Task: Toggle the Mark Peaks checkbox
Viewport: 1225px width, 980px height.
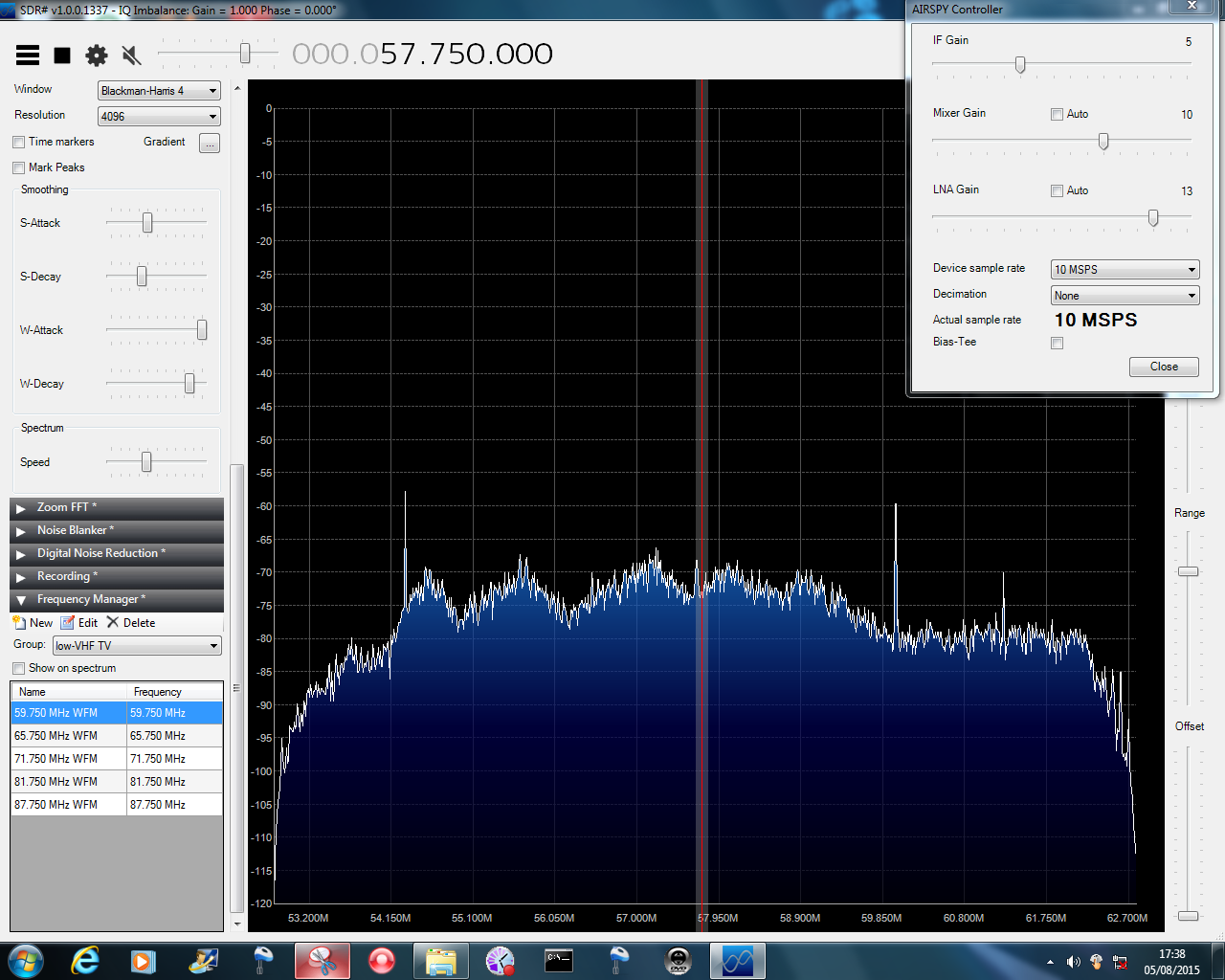Action: (19, 168)
